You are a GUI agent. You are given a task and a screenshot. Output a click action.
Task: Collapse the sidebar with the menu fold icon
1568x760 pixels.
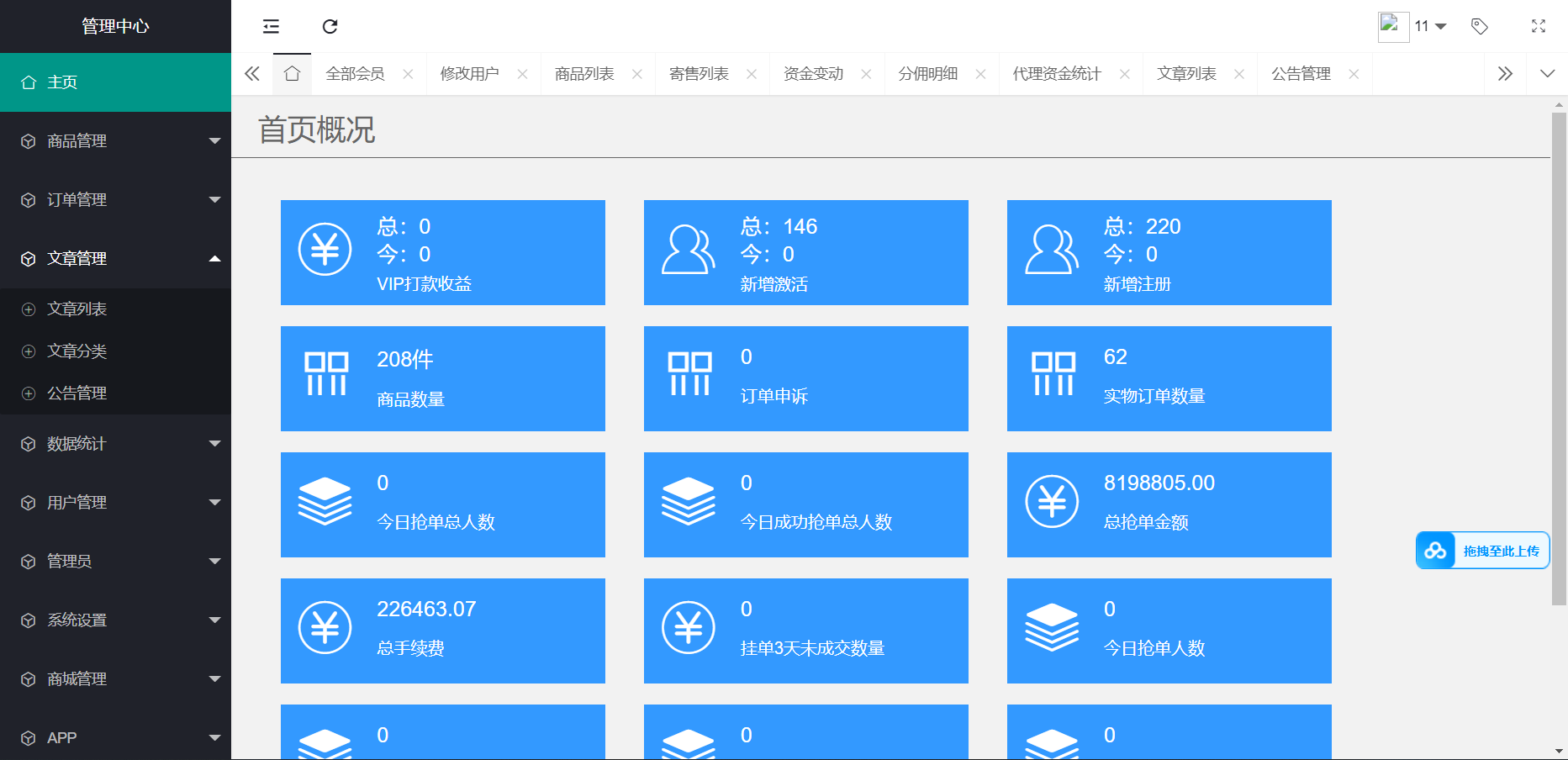point(271,27)
